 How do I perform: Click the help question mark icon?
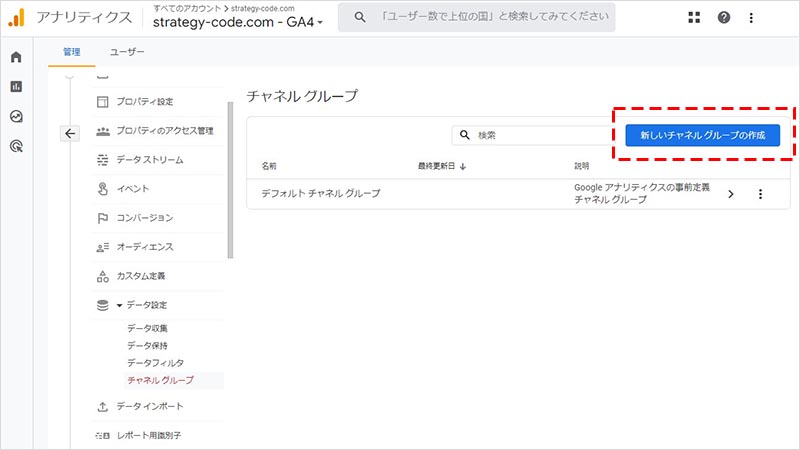(x=724, y=18)
